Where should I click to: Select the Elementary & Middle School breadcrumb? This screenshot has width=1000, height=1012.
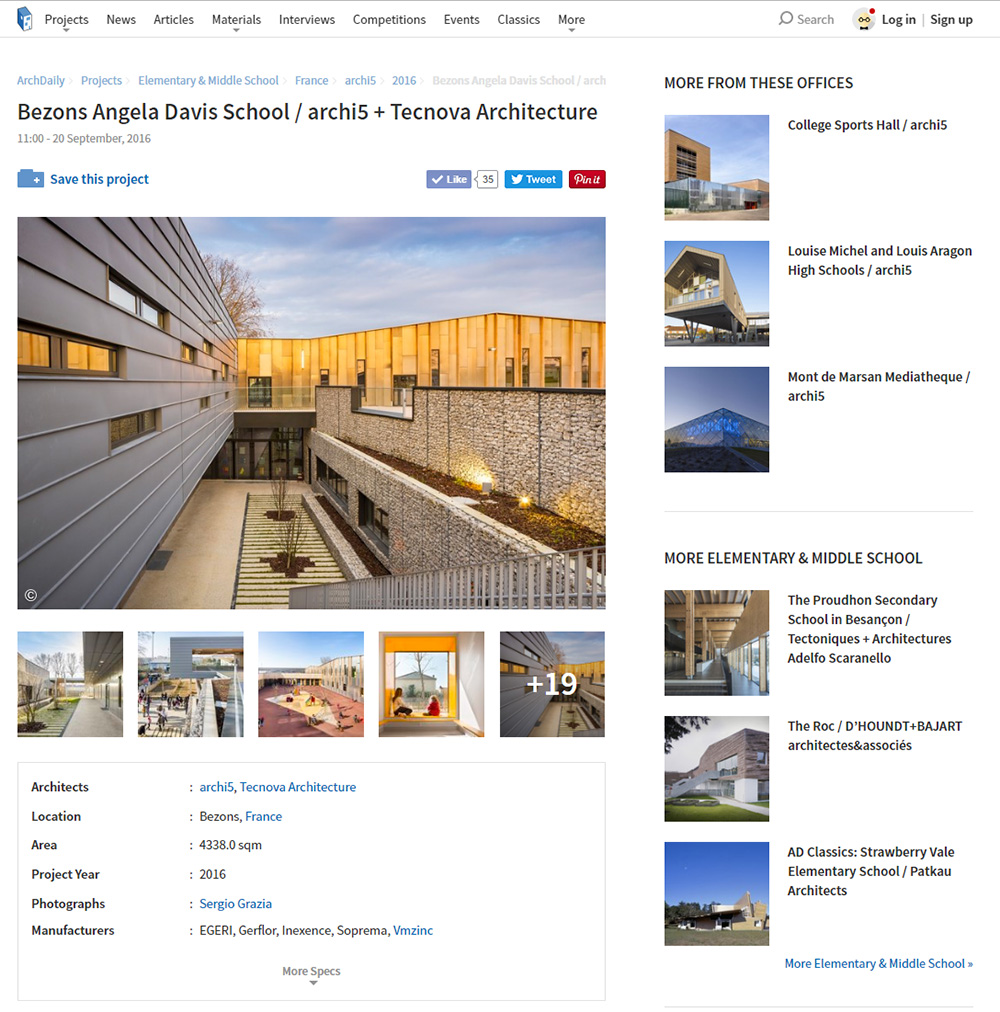[208, 81]
